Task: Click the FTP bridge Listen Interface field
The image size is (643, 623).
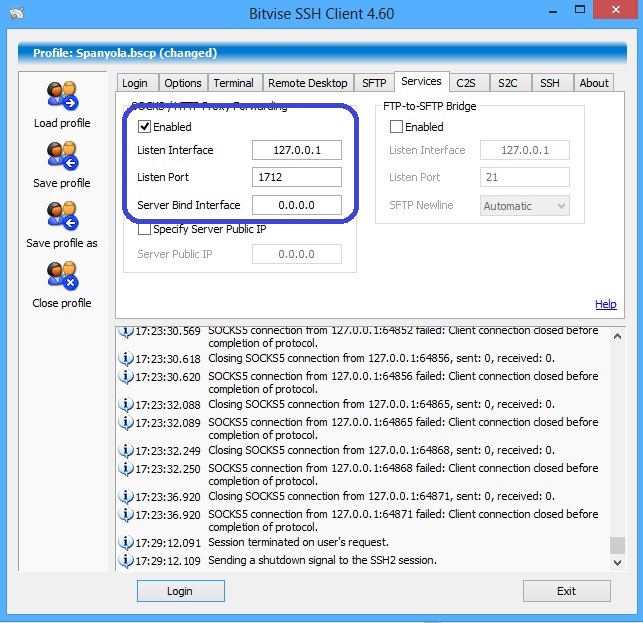Action: 524,150
